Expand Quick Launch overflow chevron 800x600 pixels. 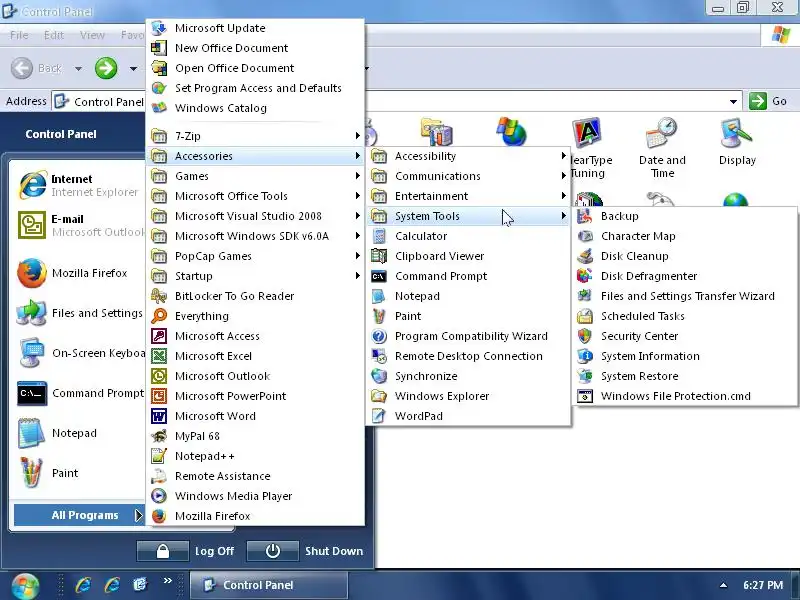point(168,580)
